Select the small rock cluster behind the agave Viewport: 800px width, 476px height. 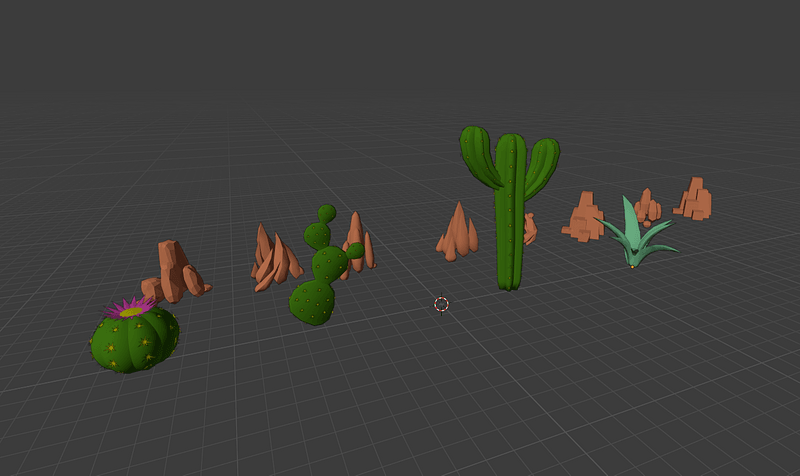(648, 207)
